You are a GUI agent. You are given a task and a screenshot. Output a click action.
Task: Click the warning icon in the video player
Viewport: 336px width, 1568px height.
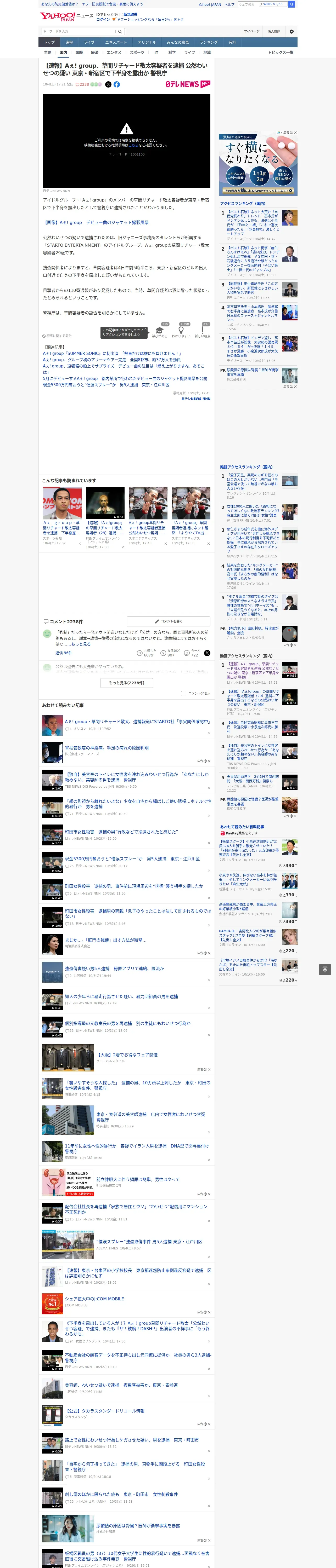[x=126, y=129]
